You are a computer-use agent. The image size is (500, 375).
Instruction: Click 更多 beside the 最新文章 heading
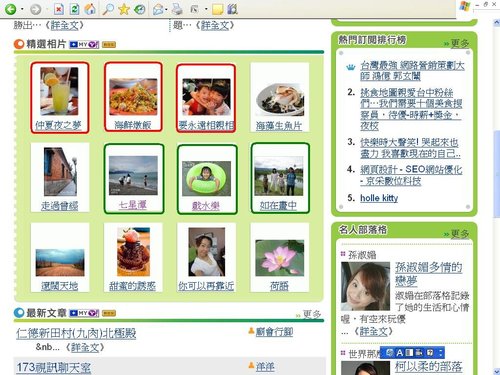[312, 314]
